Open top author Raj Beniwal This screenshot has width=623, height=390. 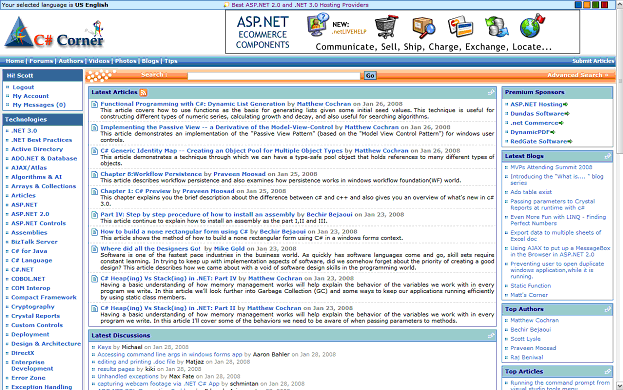click(x=527, y=357)
